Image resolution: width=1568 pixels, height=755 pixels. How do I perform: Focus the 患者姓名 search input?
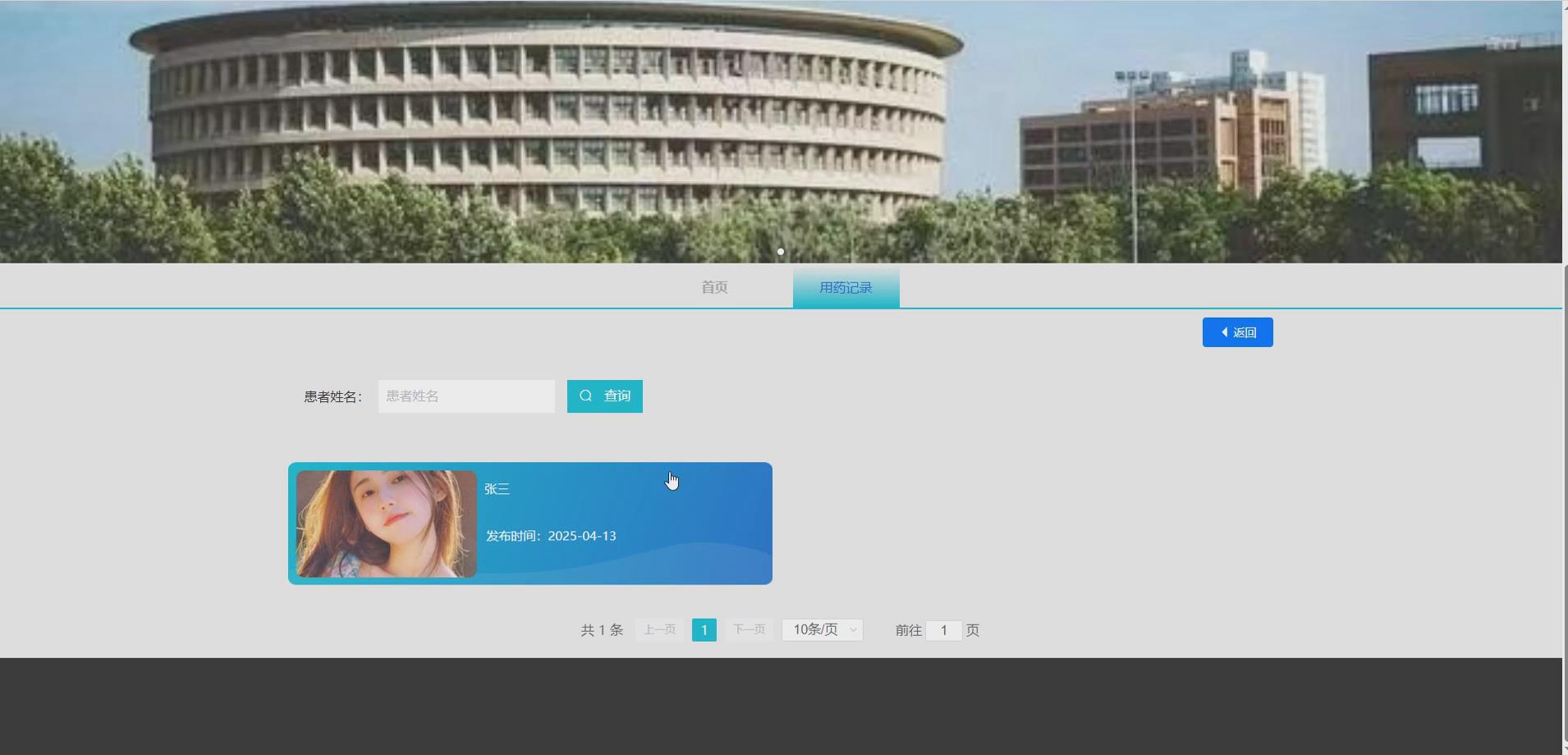[466, 396]
